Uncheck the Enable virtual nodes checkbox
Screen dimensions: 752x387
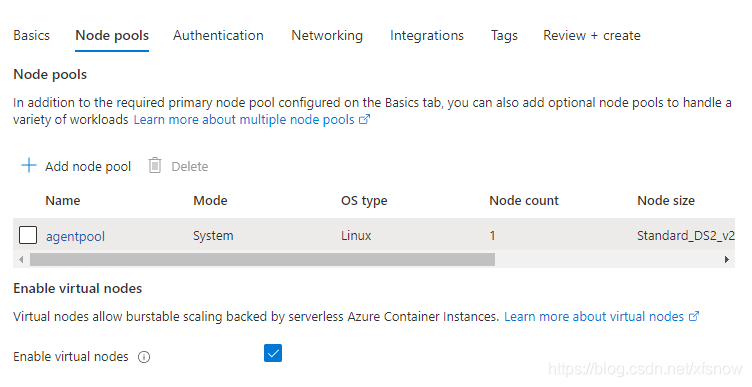coord(273,353)
